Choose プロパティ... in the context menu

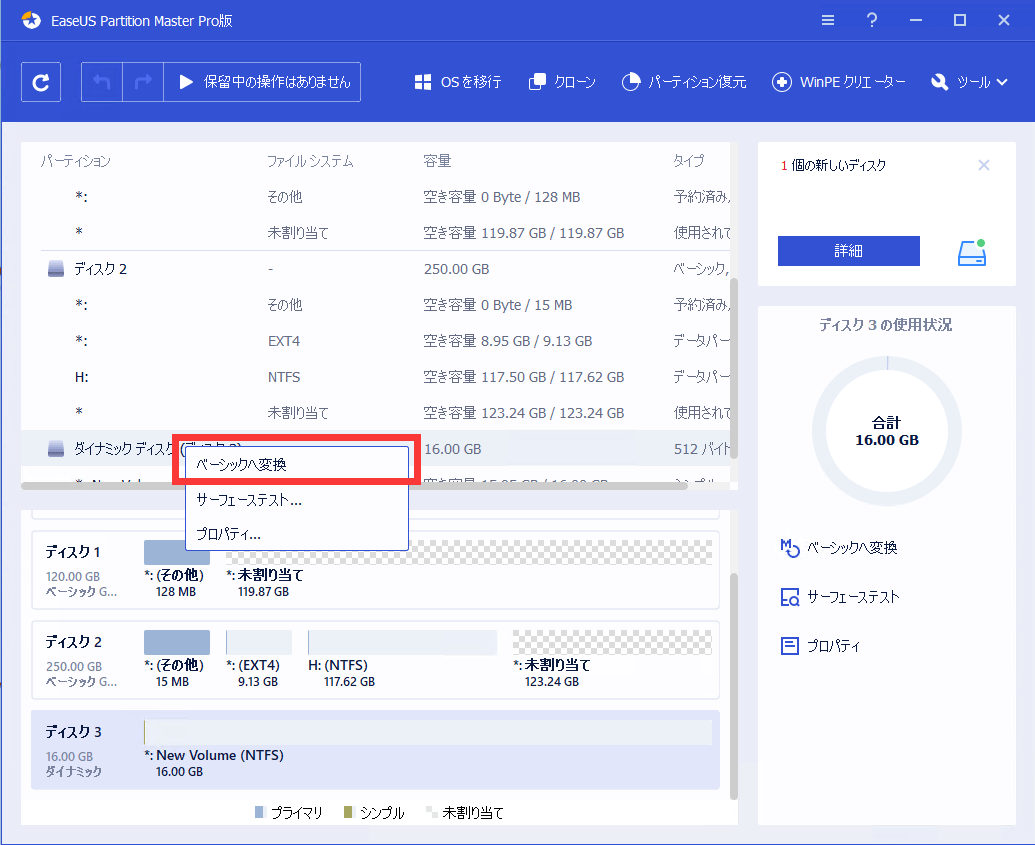(297, 534)
